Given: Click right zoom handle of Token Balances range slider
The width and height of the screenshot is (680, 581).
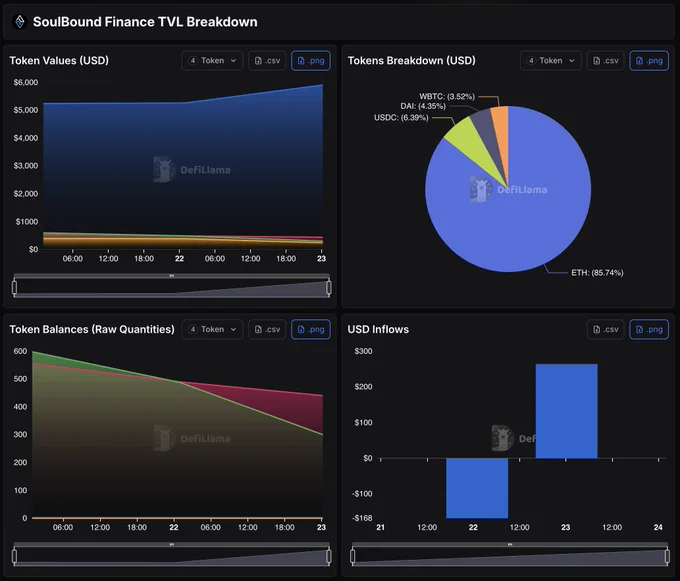Looking at the screenshot, I should coord(329,556).
